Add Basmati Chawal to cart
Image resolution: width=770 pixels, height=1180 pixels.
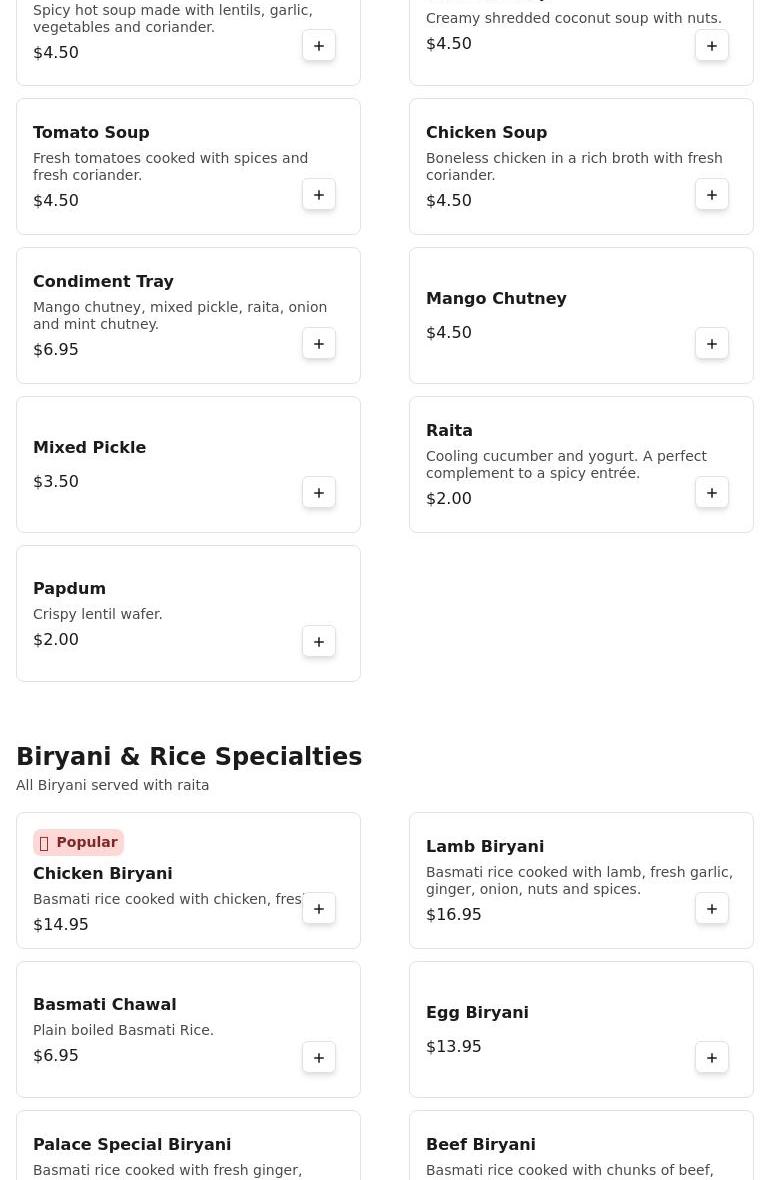point(319,1058)
